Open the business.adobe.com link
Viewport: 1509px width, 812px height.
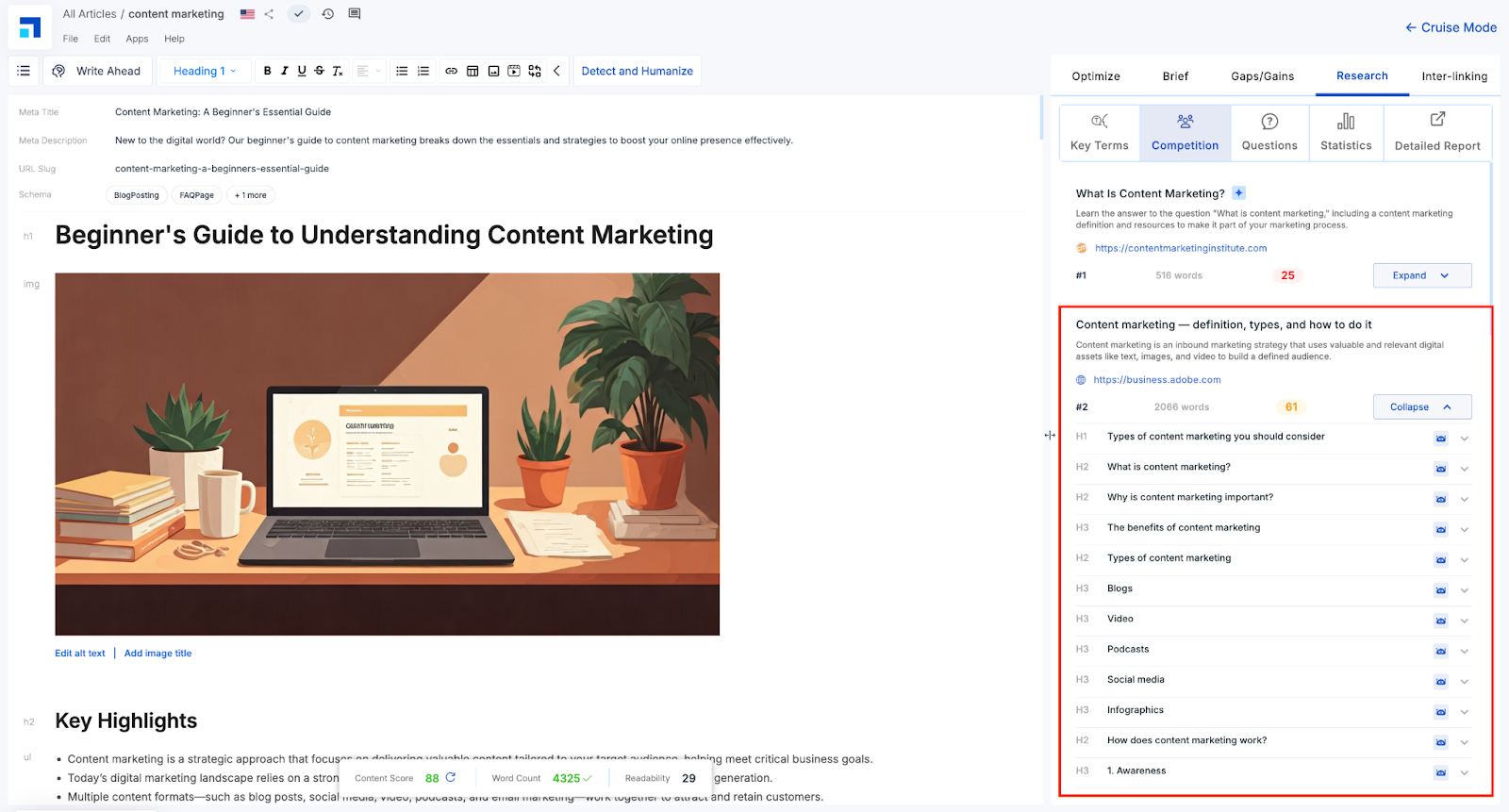pos(1157,380)
